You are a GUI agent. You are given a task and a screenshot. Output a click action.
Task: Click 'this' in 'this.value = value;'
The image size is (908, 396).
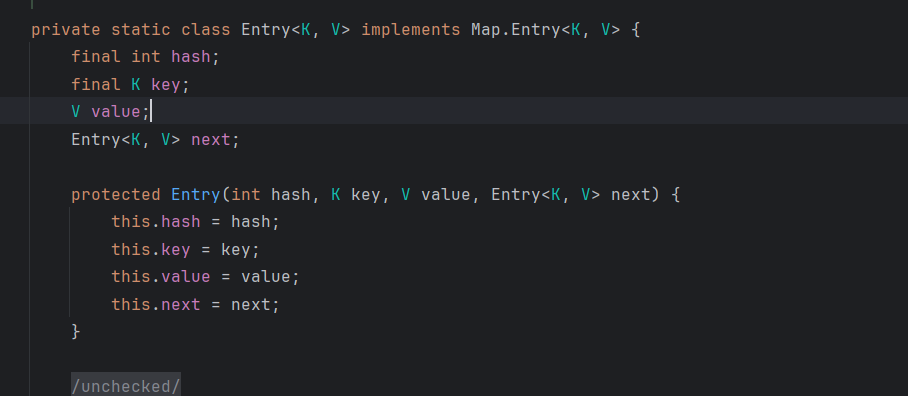point(131,277)
